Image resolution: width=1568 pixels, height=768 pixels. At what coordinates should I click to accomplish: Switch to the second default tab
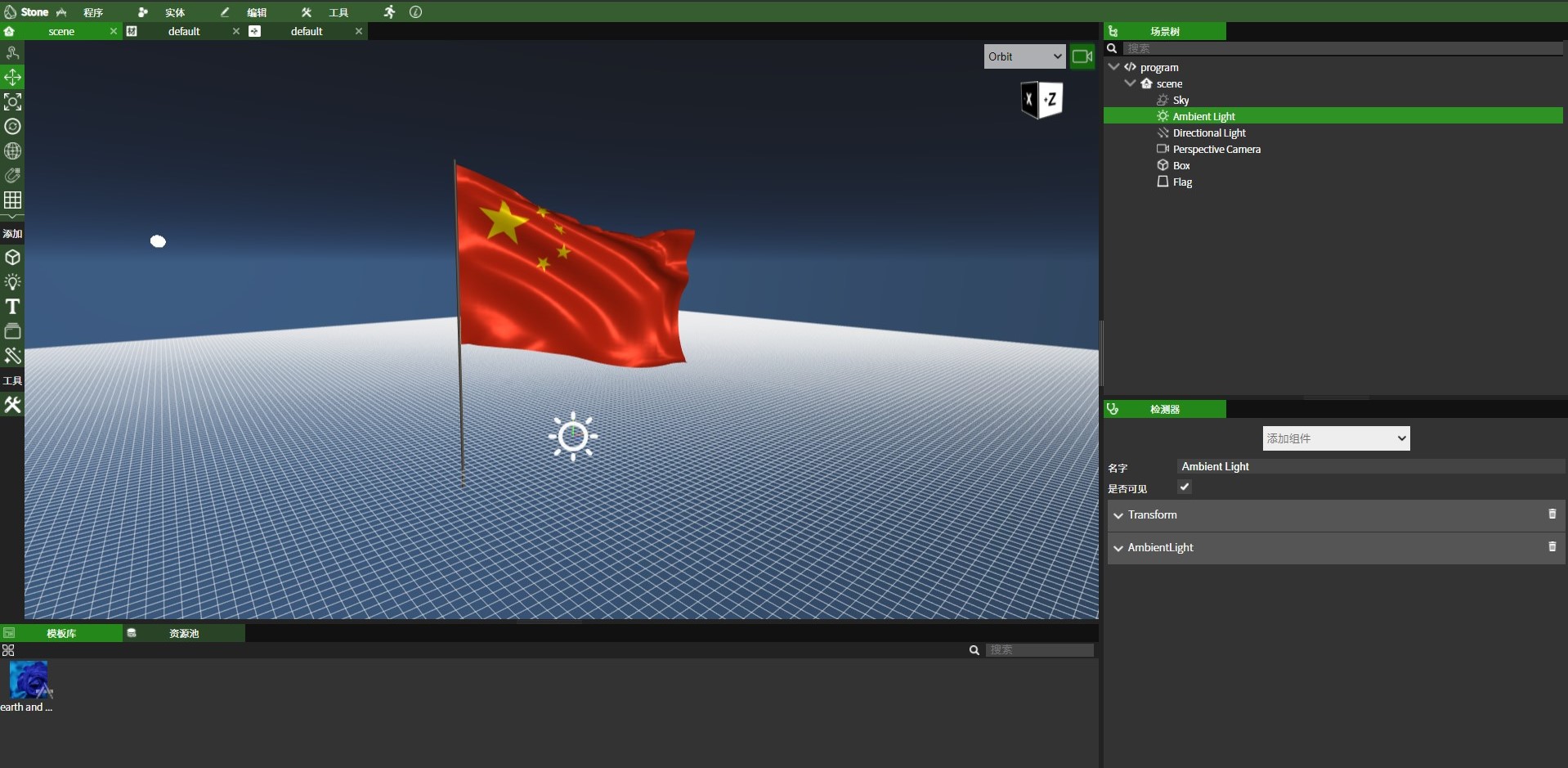[307, 31]
